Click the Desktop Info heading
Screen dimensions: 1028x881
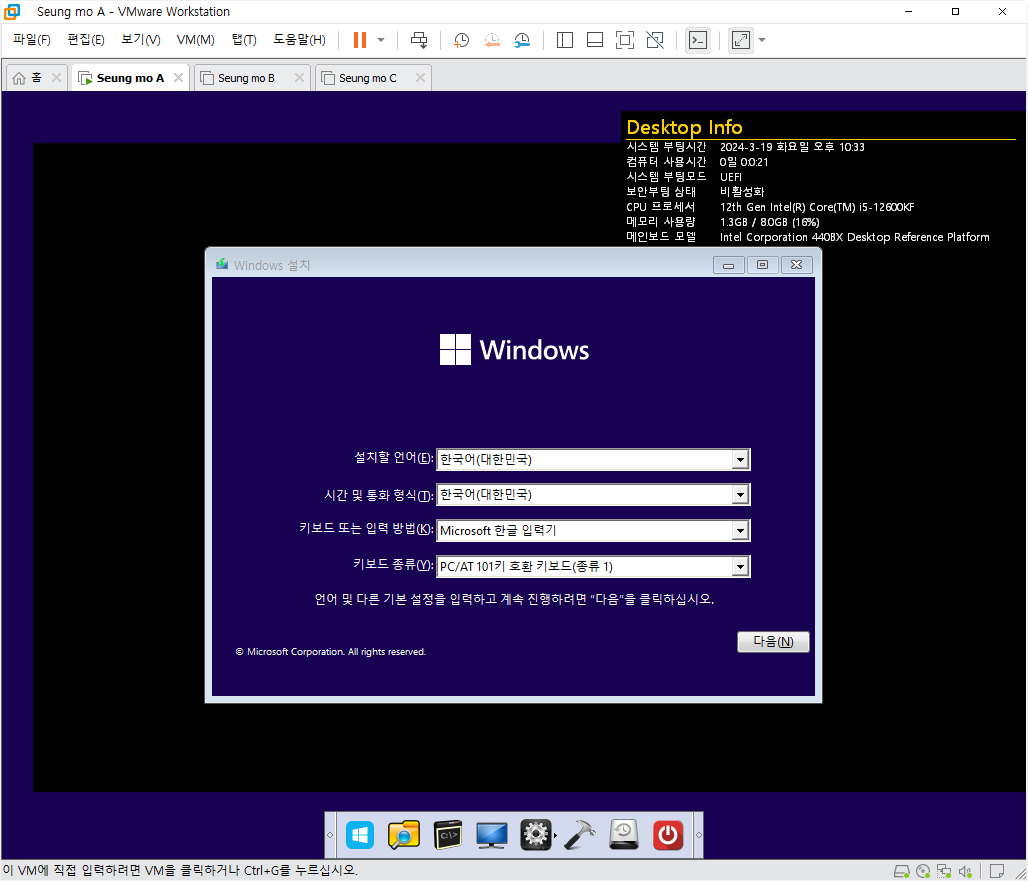(x=684, y=127)
